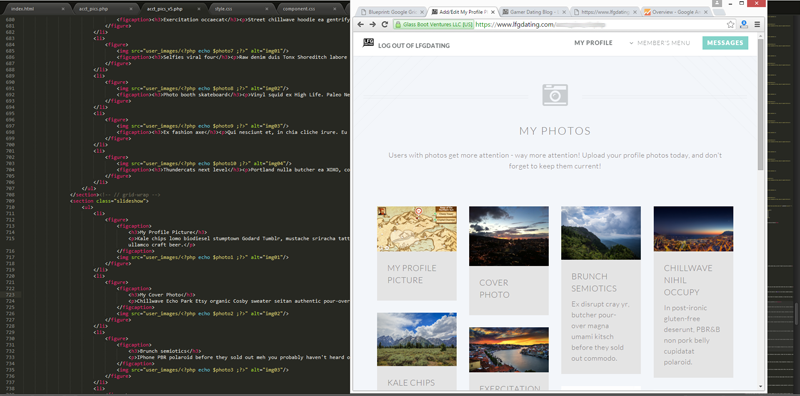Click the LFG logo icon in site header
800x396 pixels.
point(368,43)
